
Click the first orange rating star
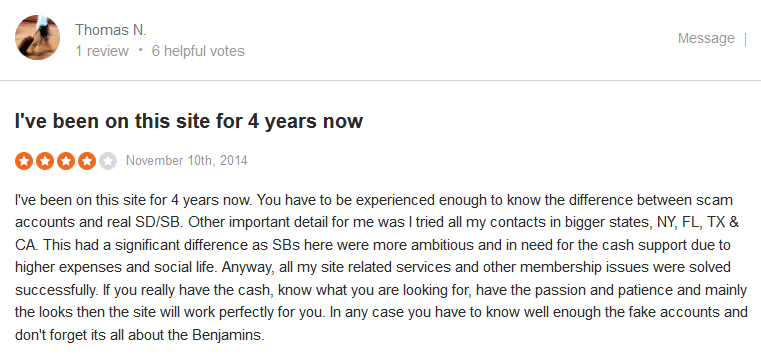[x=24, y=161]
